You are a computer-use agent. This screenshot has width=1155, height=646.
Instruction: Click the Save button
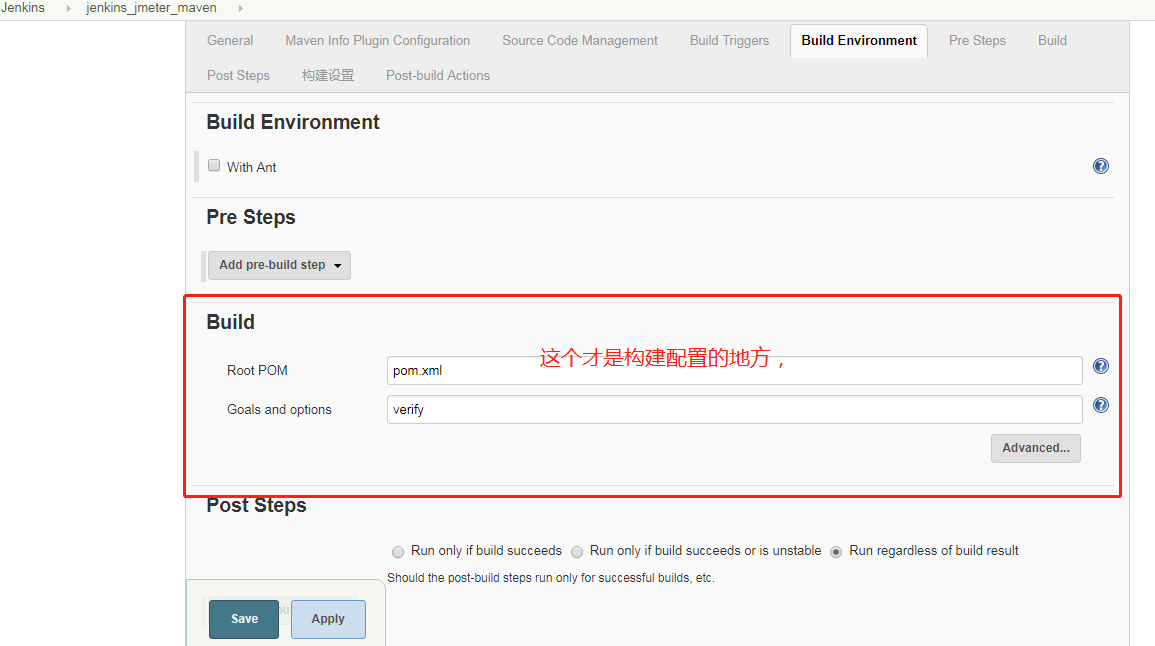[243, 619]
